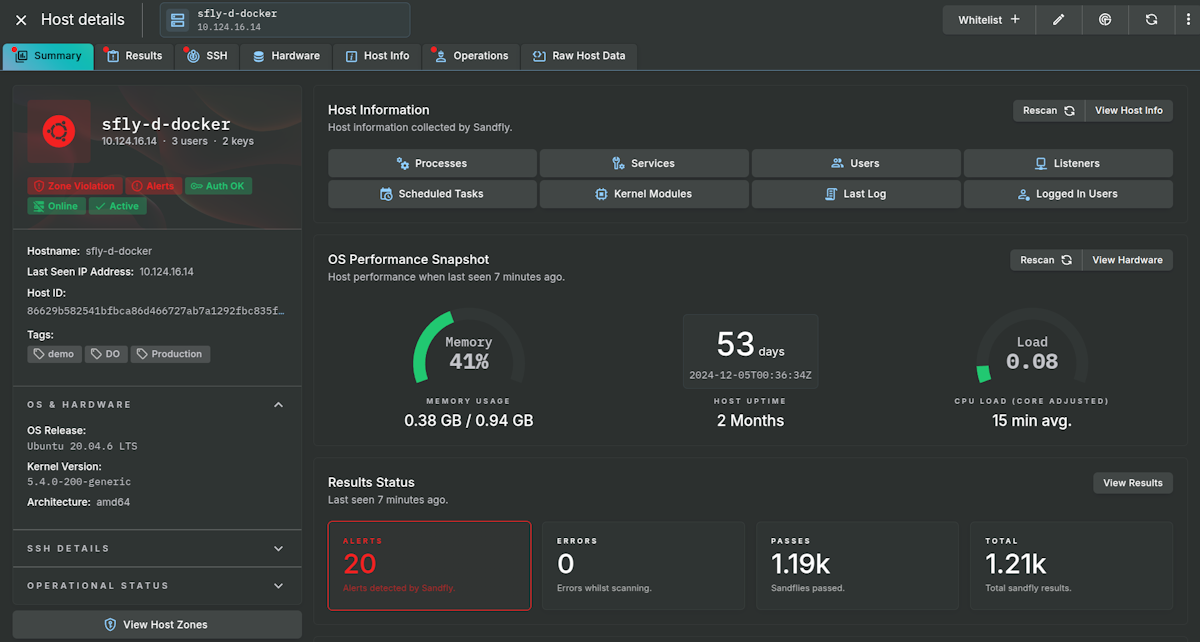Click View Results button

1132,483
